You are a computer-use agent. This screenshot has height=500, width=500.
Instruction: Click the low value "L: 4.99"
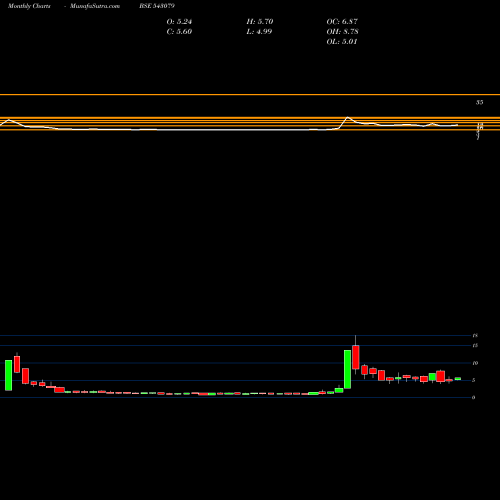tap(259, 32)
